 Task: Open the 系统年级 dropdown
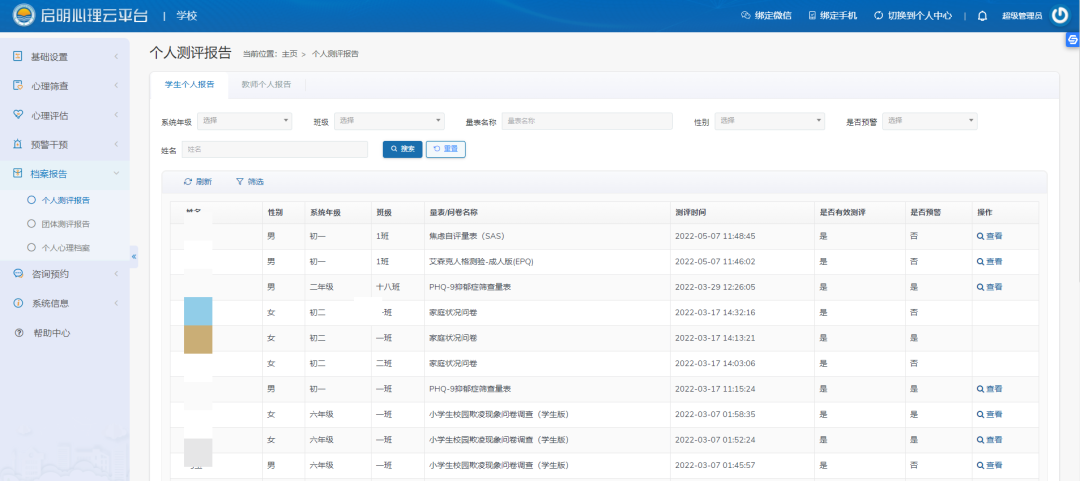[x=245, y=121]
